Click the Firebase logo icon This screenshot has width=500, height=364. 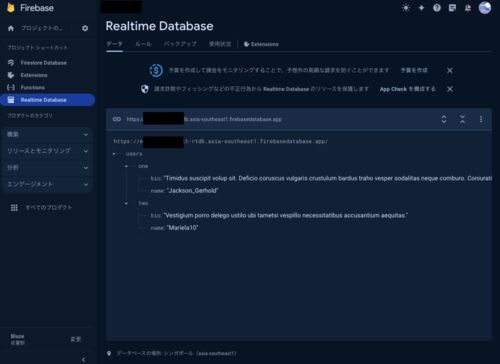[x=11, y=8]
